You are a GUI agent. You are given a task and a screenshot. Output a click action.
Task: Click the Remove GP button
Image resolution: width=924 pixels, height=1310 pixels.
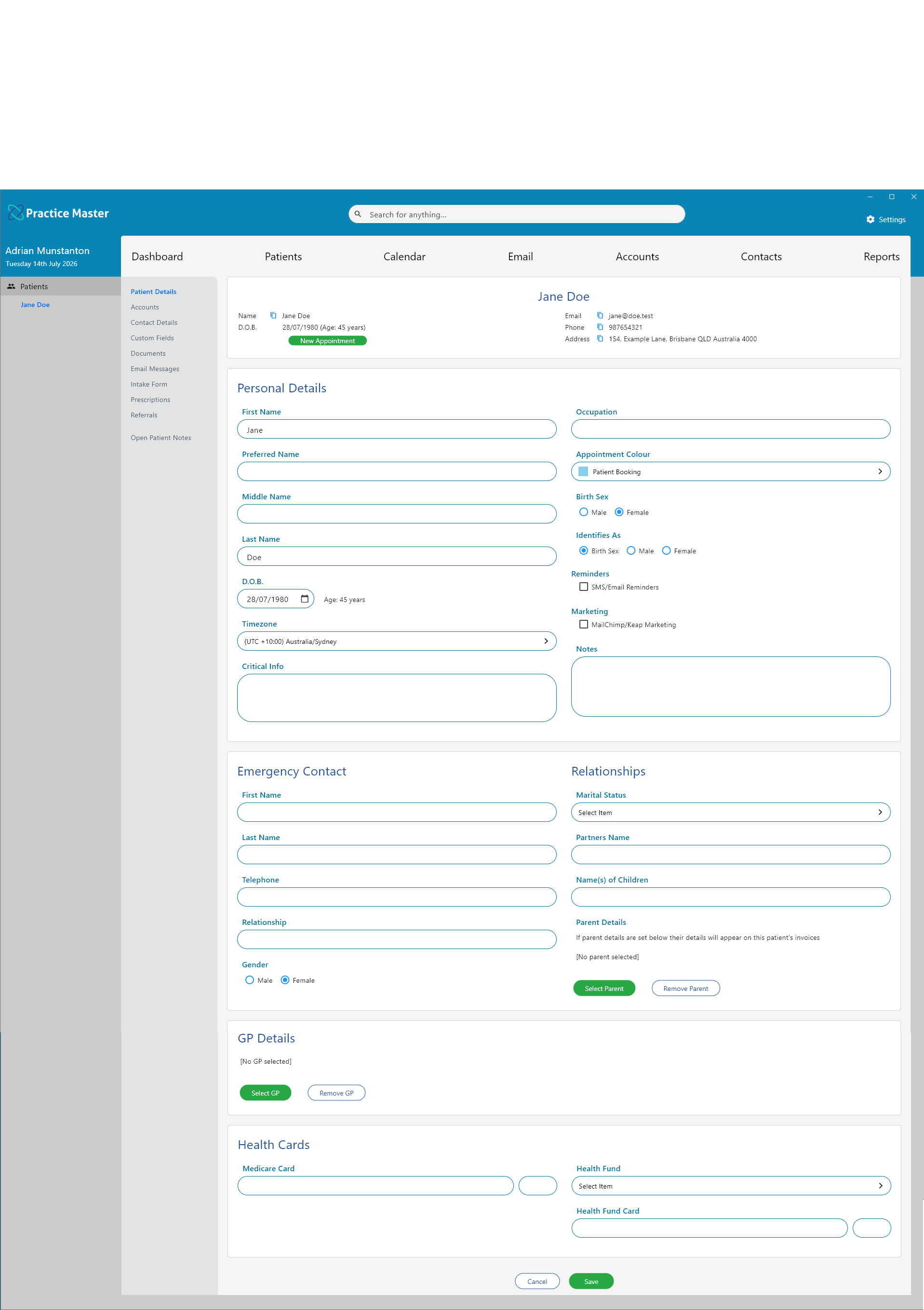(x=336, y=1093)
